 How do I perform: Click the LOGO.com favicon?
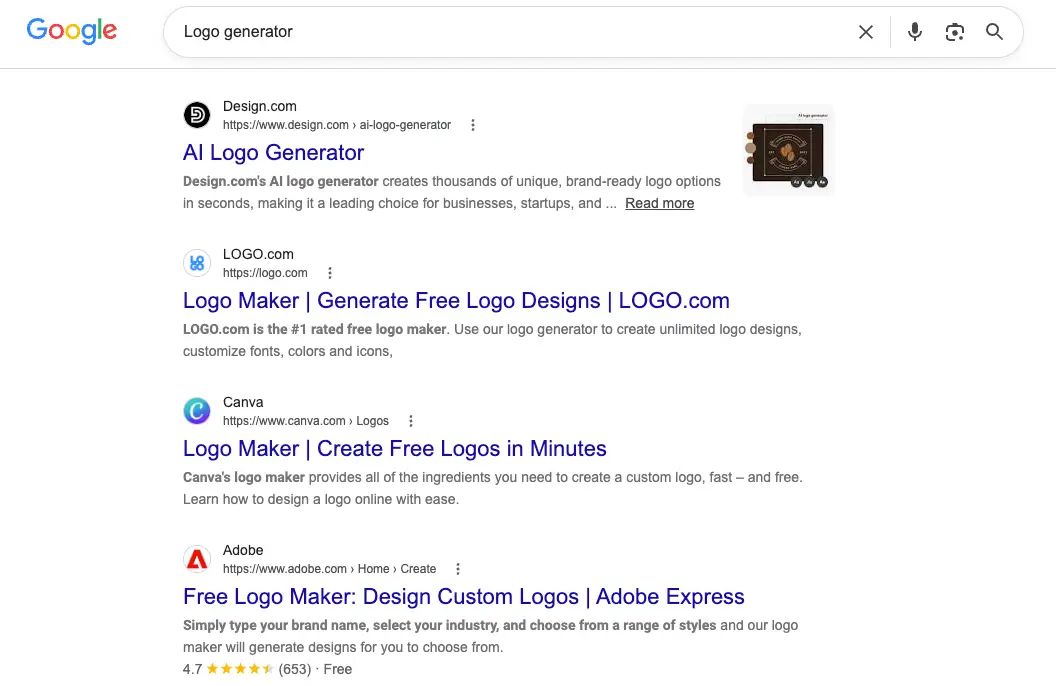click(x=197, y=263)
